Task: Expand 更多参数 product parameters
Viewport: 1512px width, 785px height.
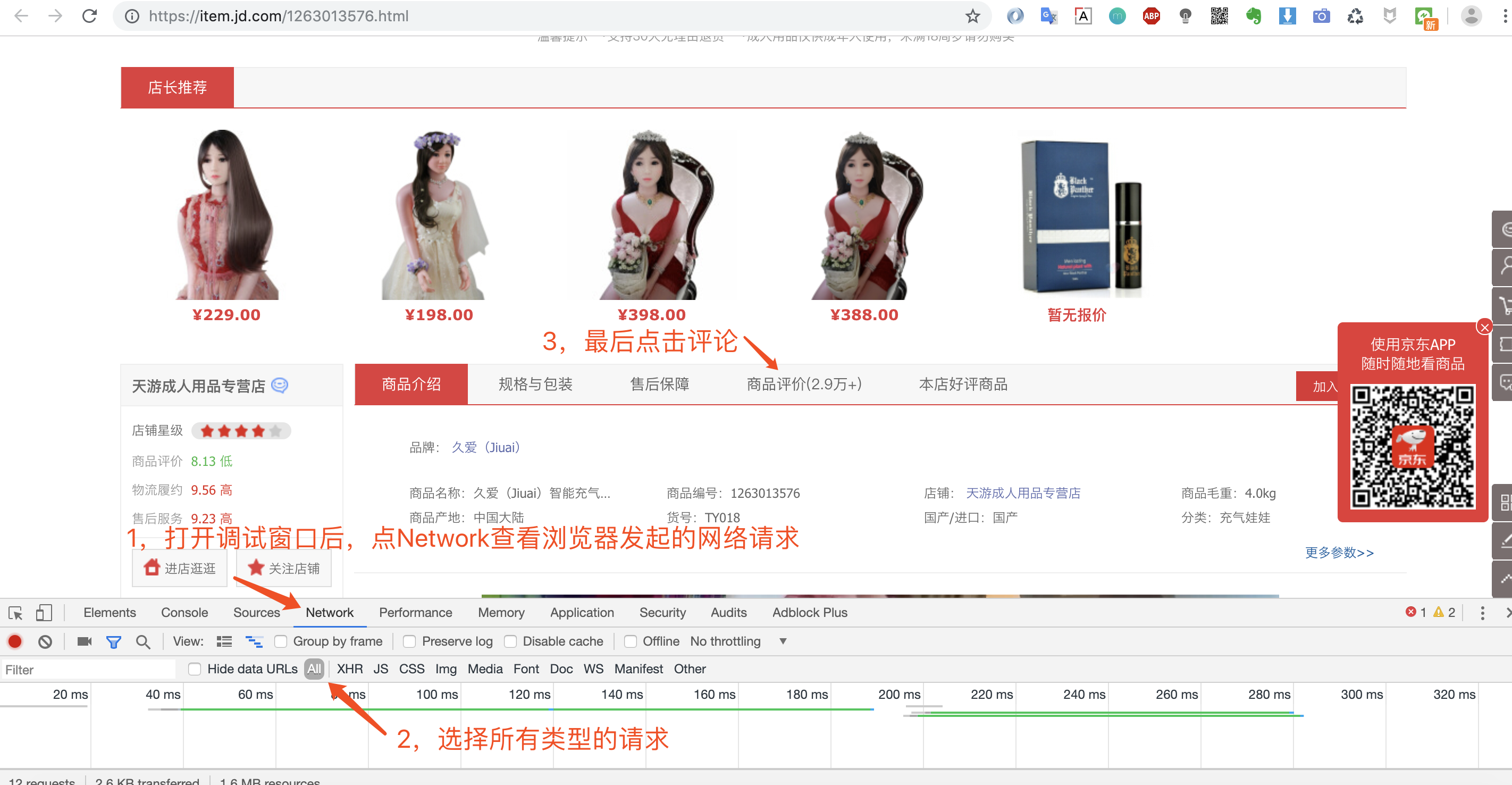Action: tap(1340, 553)
